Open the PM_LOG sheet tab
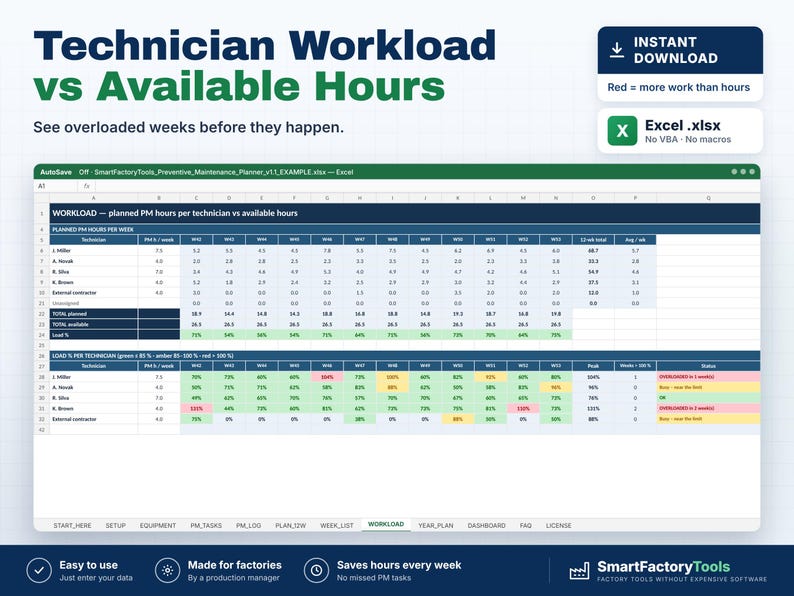Screen dimensions: 794x596 coord(249,526)
